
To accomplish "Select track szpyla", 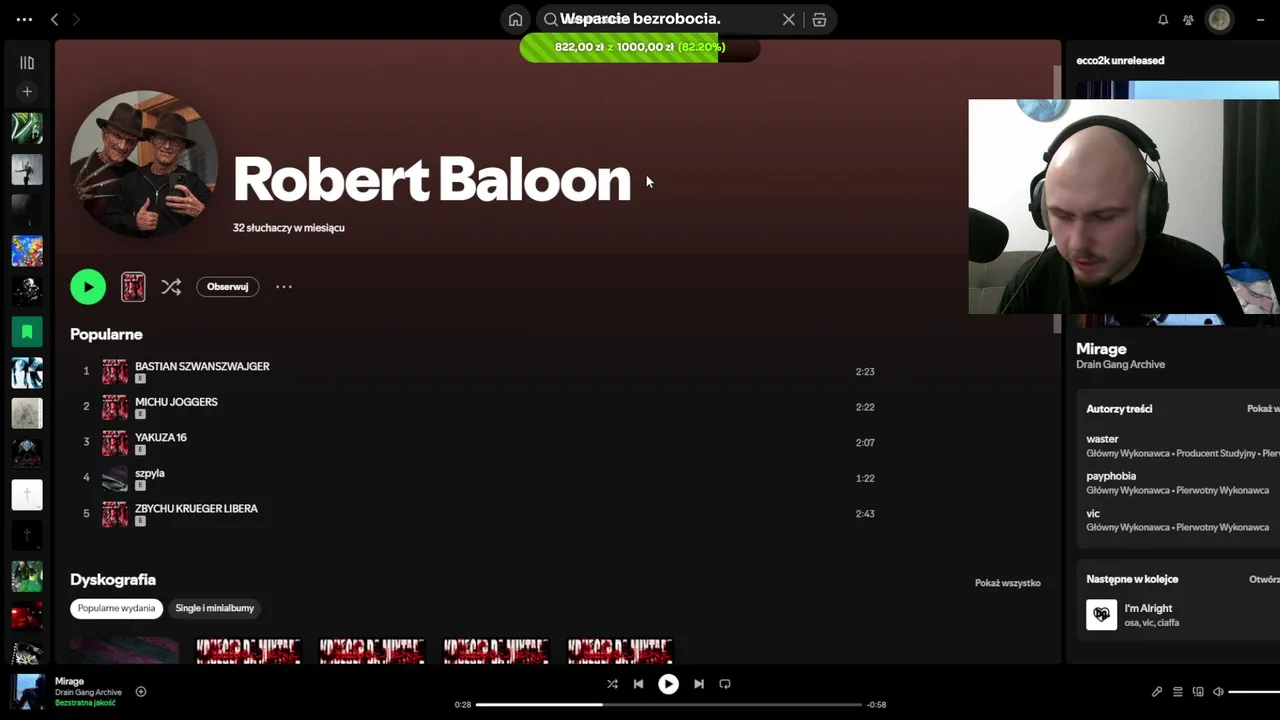I will pos(150,473).
